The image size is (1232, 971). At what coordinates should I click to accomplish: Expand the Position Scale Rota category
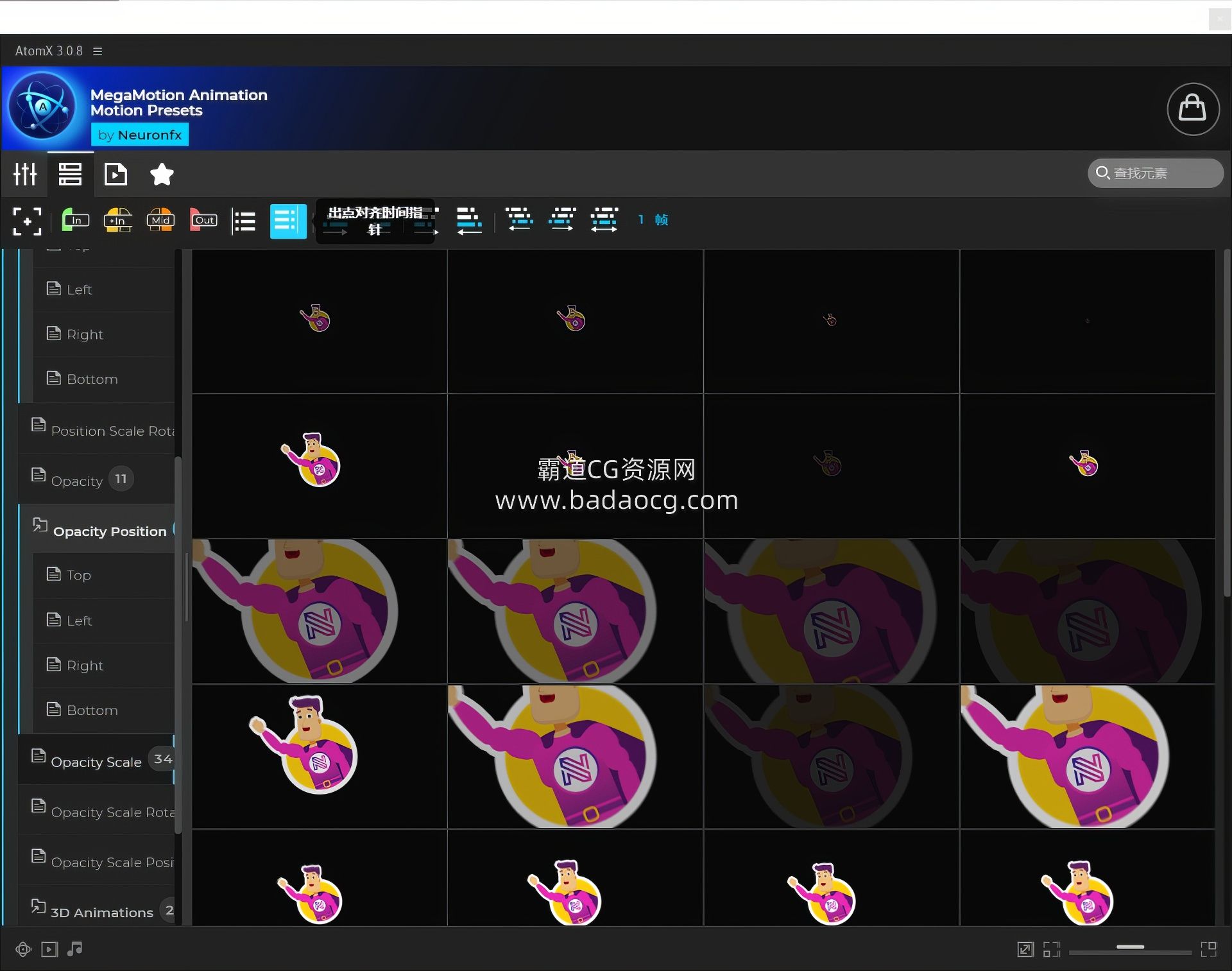coord(96,429)
